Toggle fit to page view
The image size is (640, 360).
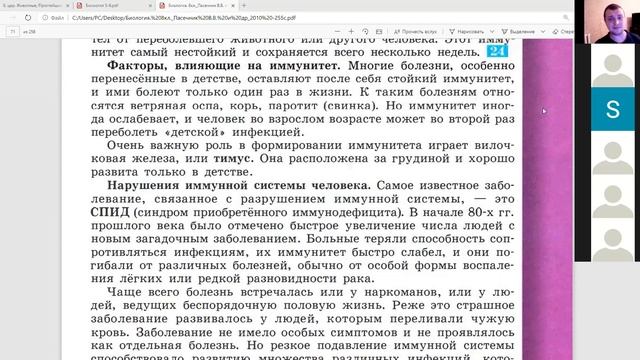(x=379, y=31)
